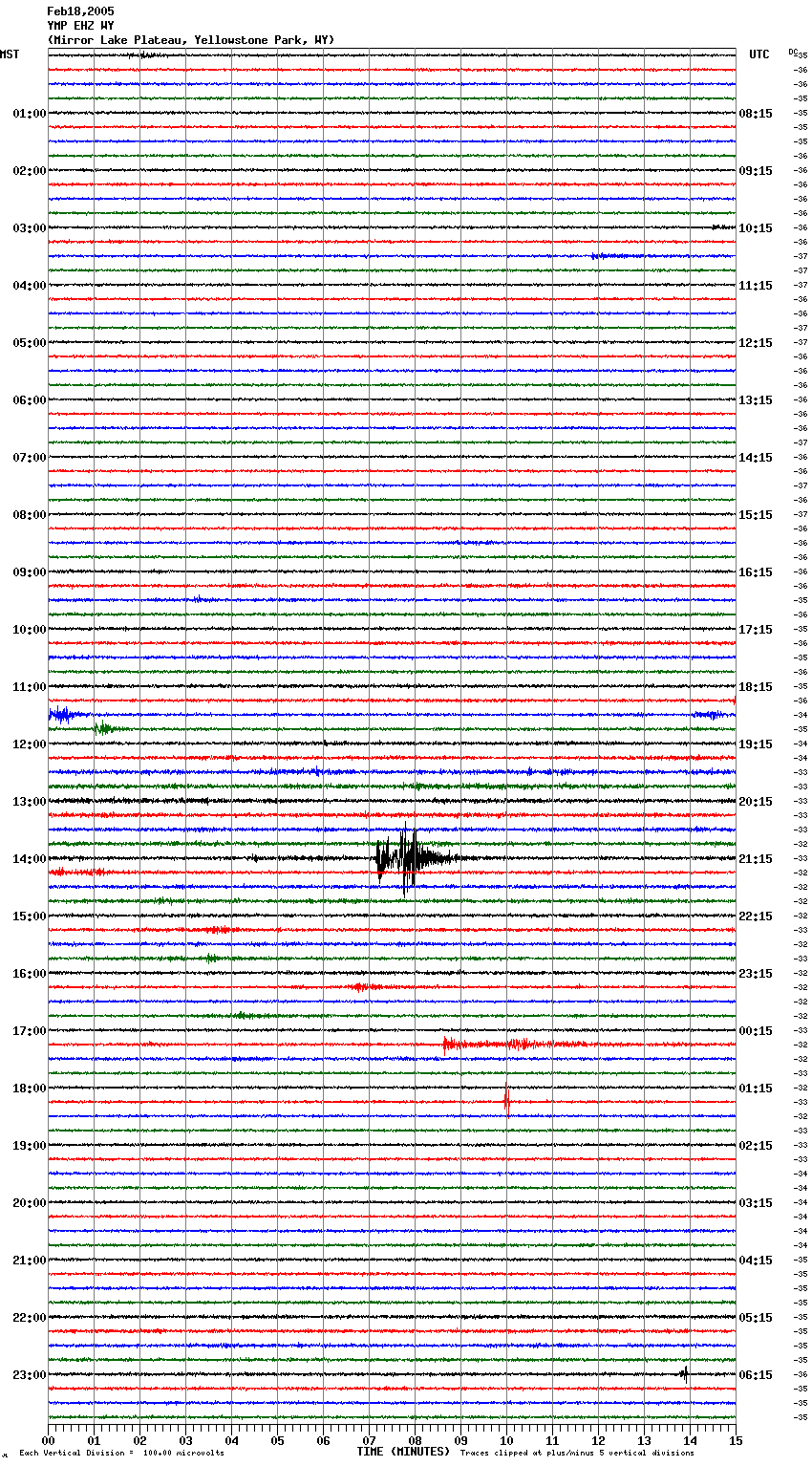Click the 08:15 UTC row label
Viewport: 812px width, 1466px height.
tap(756, 114)
